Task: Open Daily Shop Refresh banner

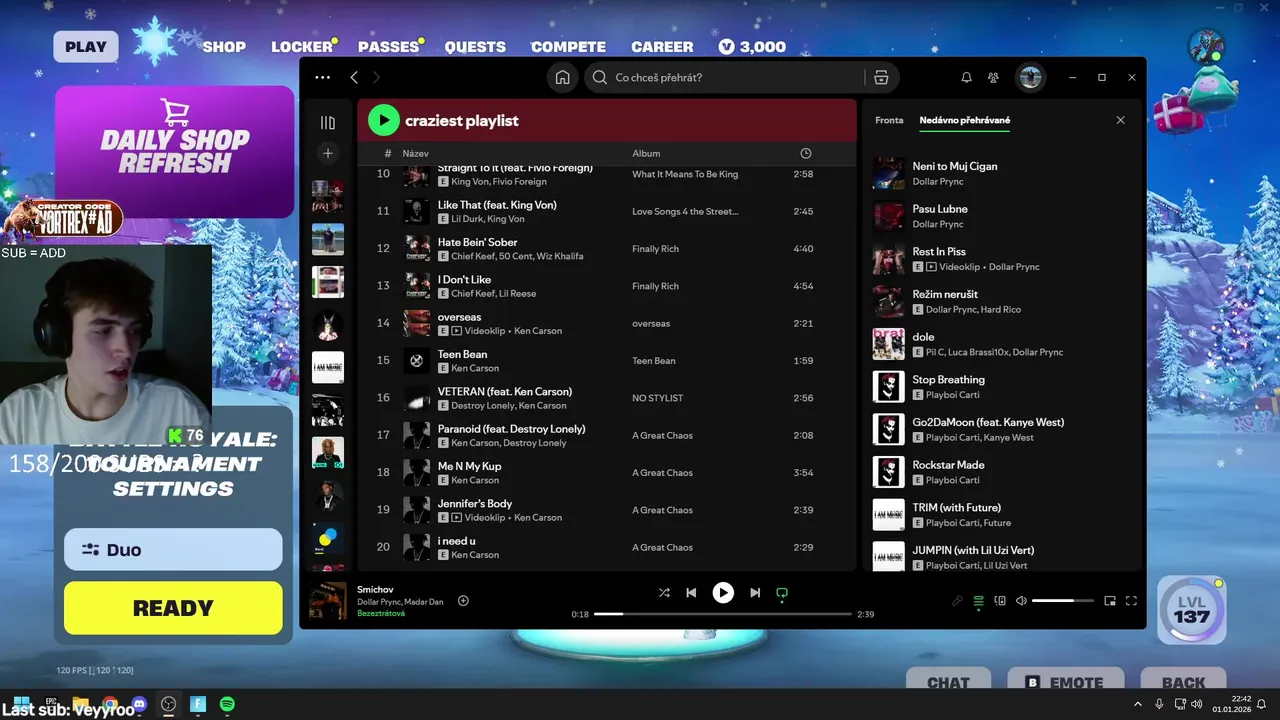Action: click(174, 150)
